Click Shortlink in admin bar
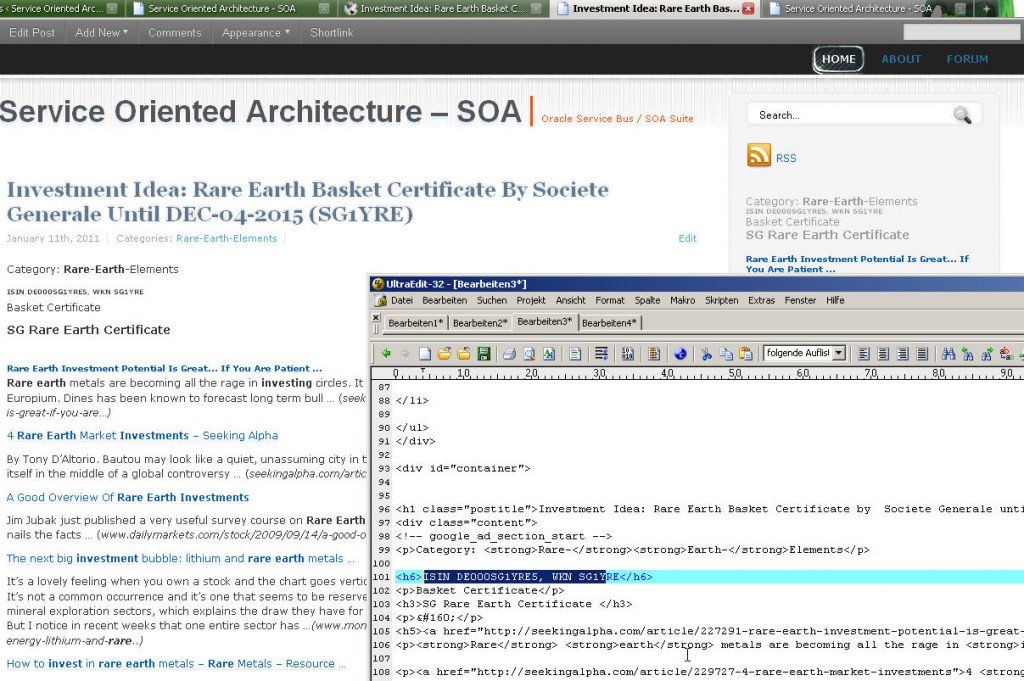The height and width of the screenshot is (681, 1024). tap(331, 32)
